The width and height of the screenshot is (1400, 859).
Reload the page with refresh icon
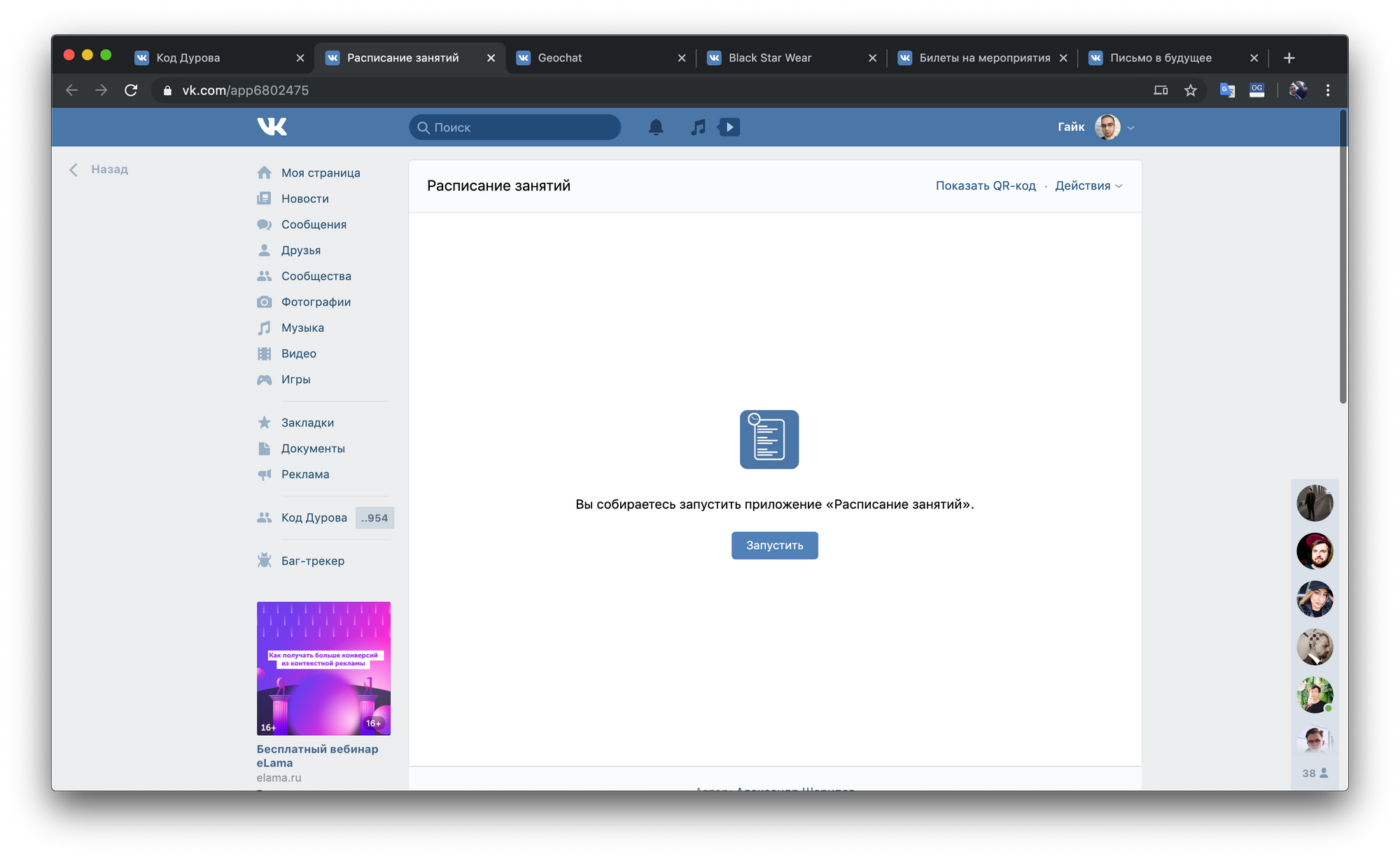pos(131,90)
